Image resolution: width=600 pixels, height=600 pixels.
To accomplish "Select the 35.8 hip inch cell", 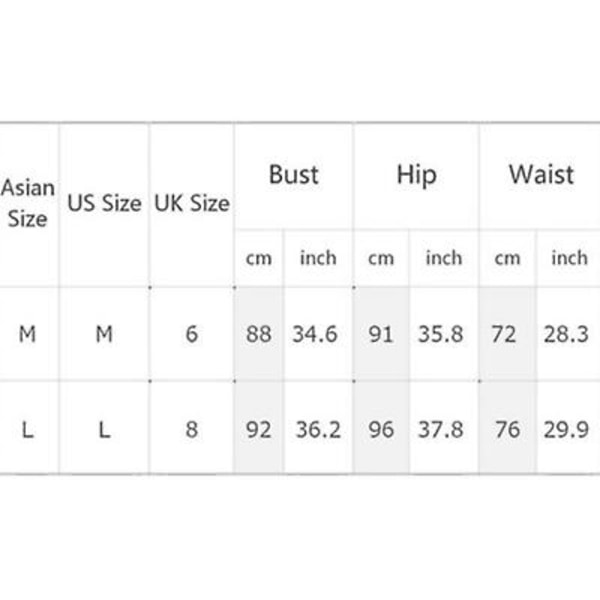I will point(443,334).
